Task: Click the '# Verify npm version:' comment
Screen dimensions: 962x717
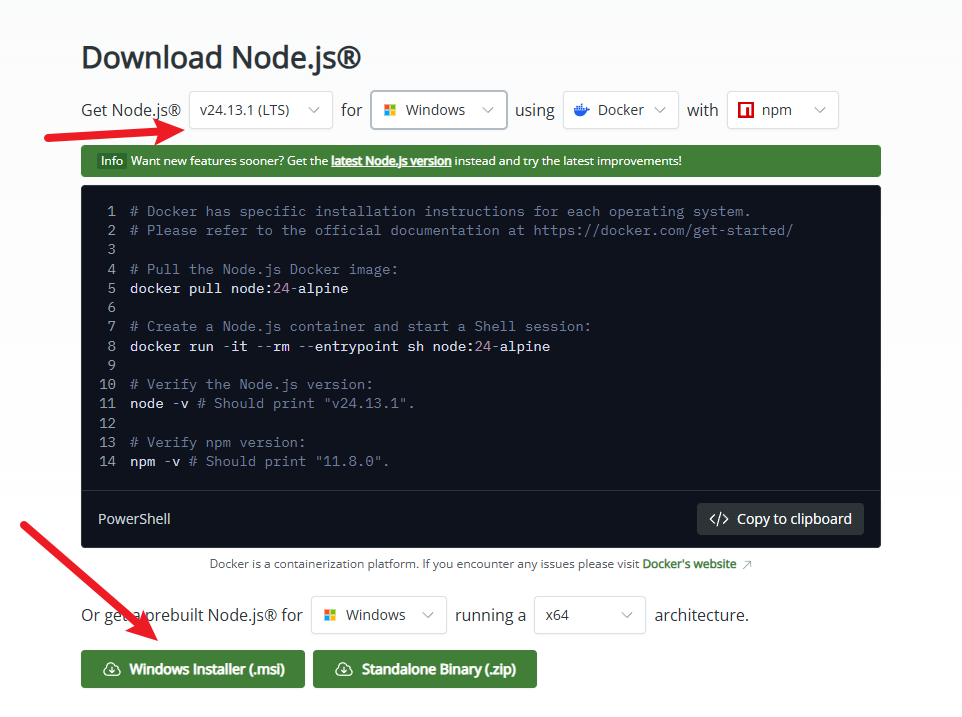Action: tap(217, 442)
